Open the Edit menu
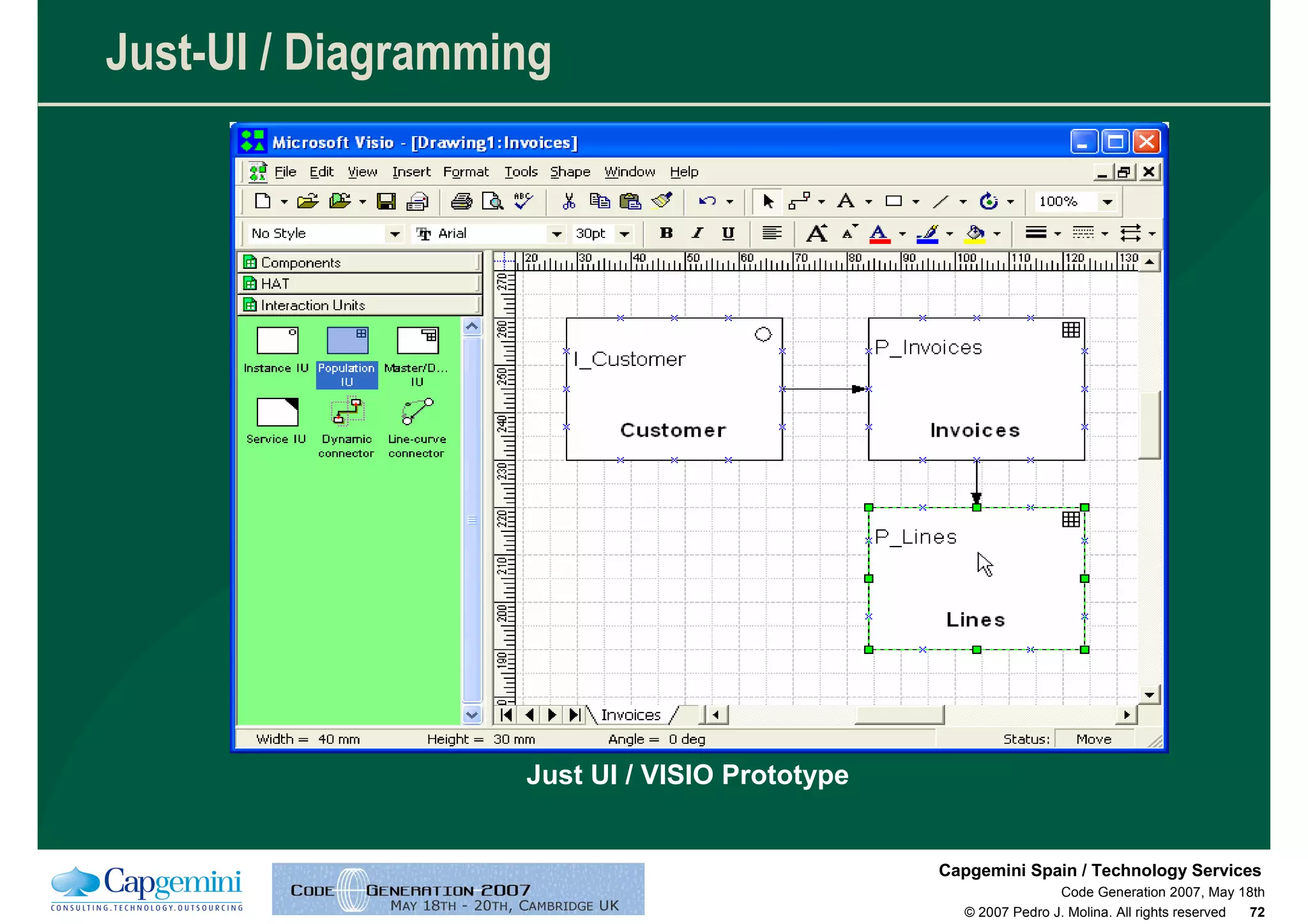The height and width of the screenshot is (924, 1308). tap(321, 172)
